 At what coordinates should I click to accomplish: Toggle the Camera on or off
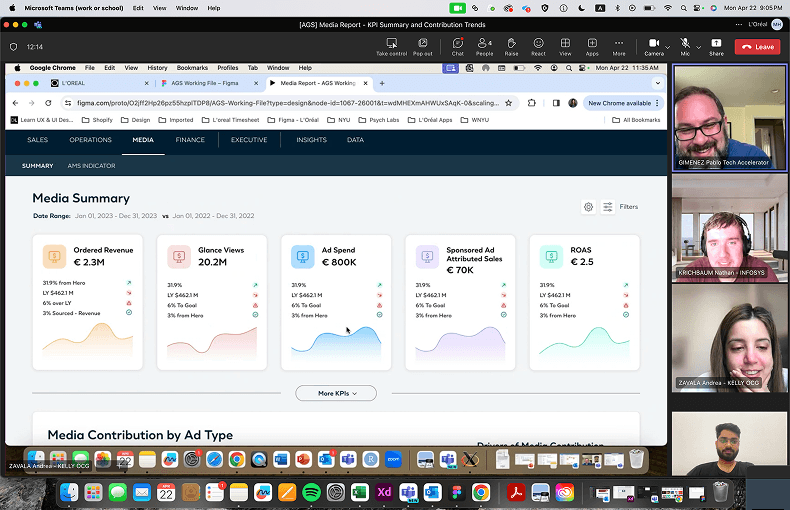(653, 47)
